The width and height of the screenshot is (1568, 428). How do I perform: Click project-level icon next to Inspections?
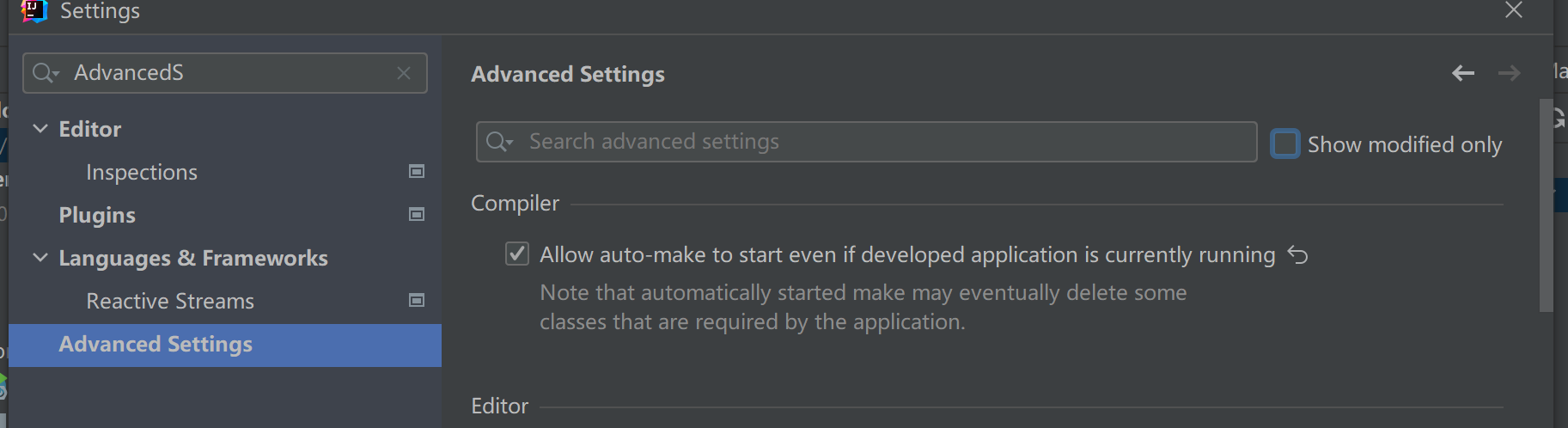417,172
